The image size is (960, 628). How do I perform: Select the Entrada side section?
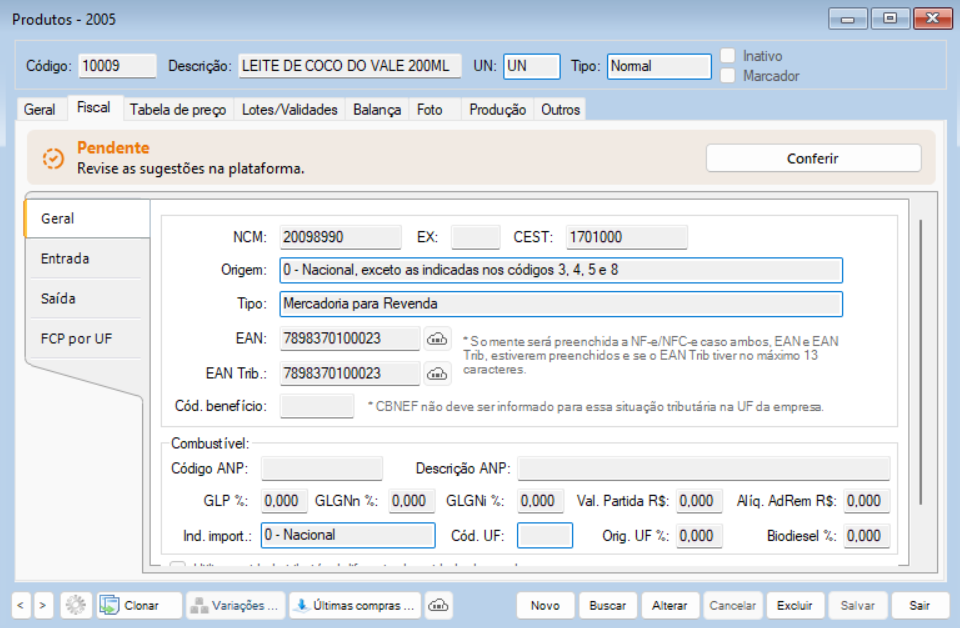(86, 258)
